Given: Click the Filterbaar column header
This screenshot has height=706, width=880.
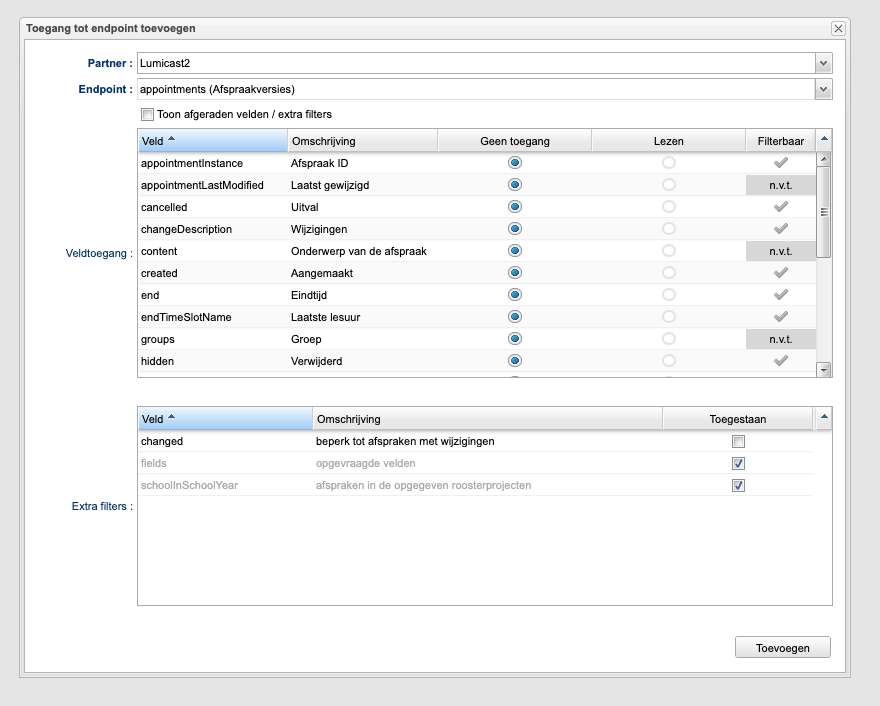Looking at the screenshot, I should click(x=781, y=141).
